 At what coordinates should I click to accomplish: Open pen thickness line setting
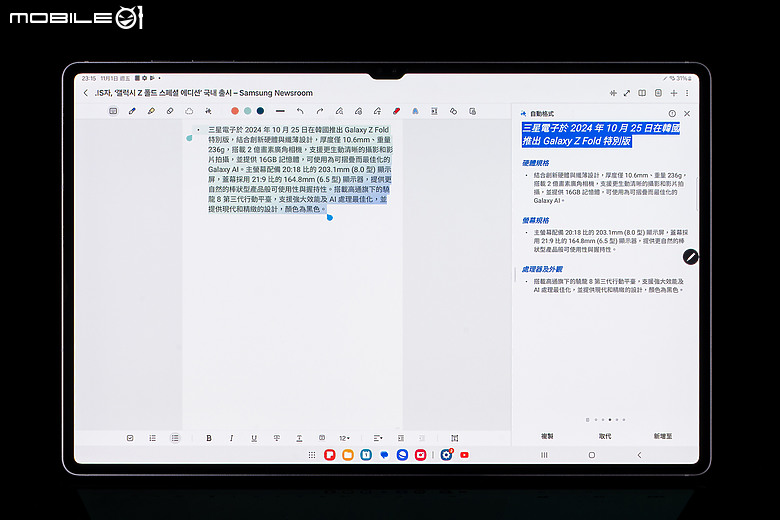(280, 111)
